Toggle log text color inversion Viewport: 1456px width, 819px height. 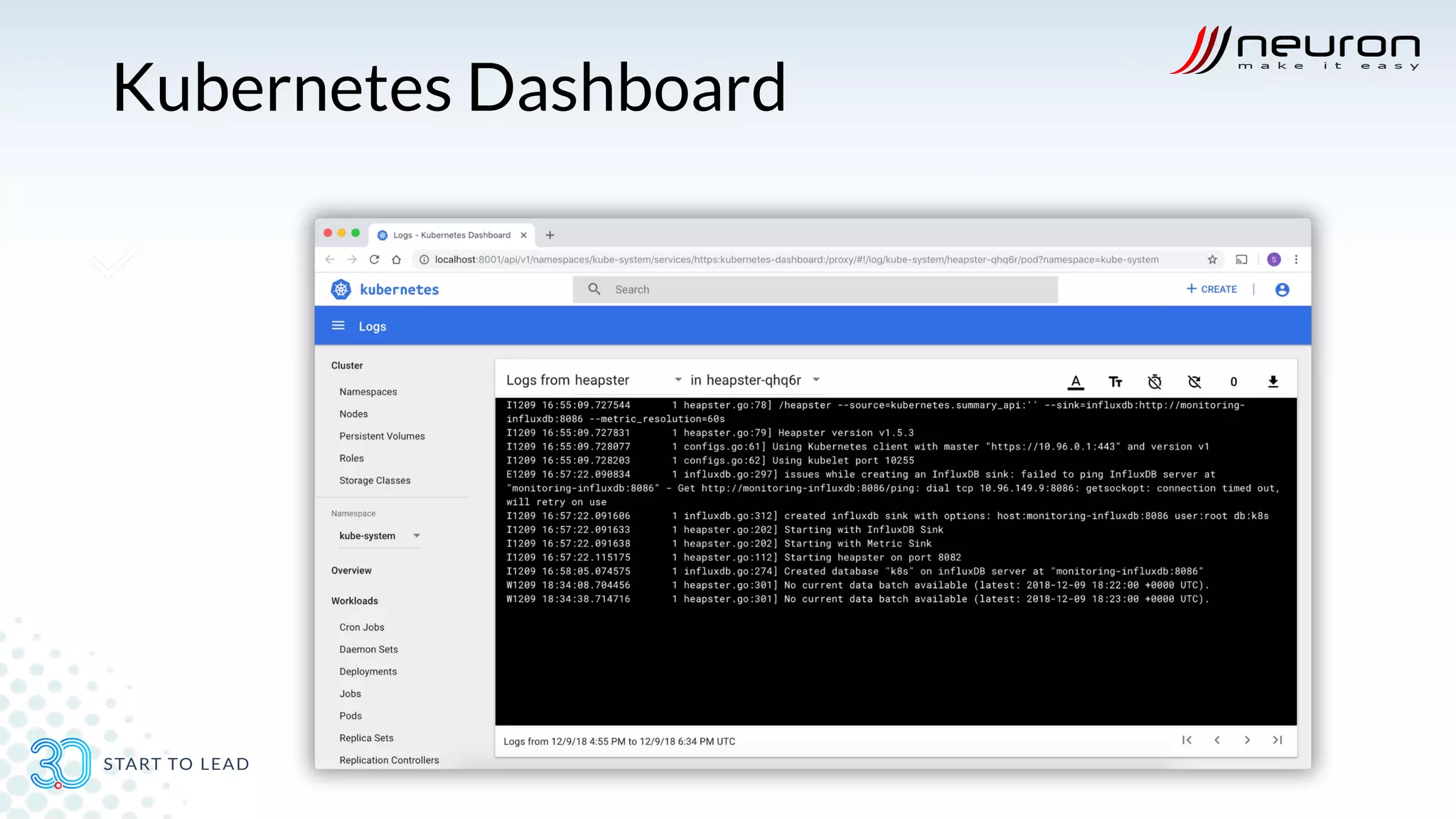coord(1076,382)
